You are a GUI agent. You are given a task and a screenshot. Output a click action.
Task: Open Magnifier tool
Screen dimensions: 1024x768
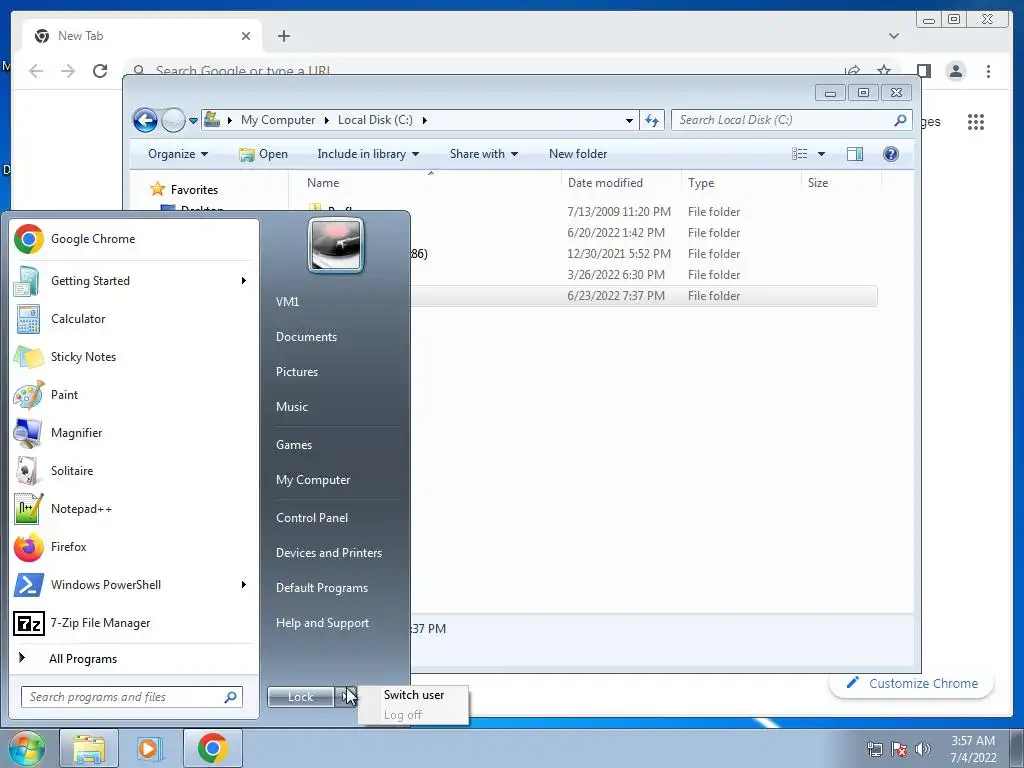coord(134,432)
